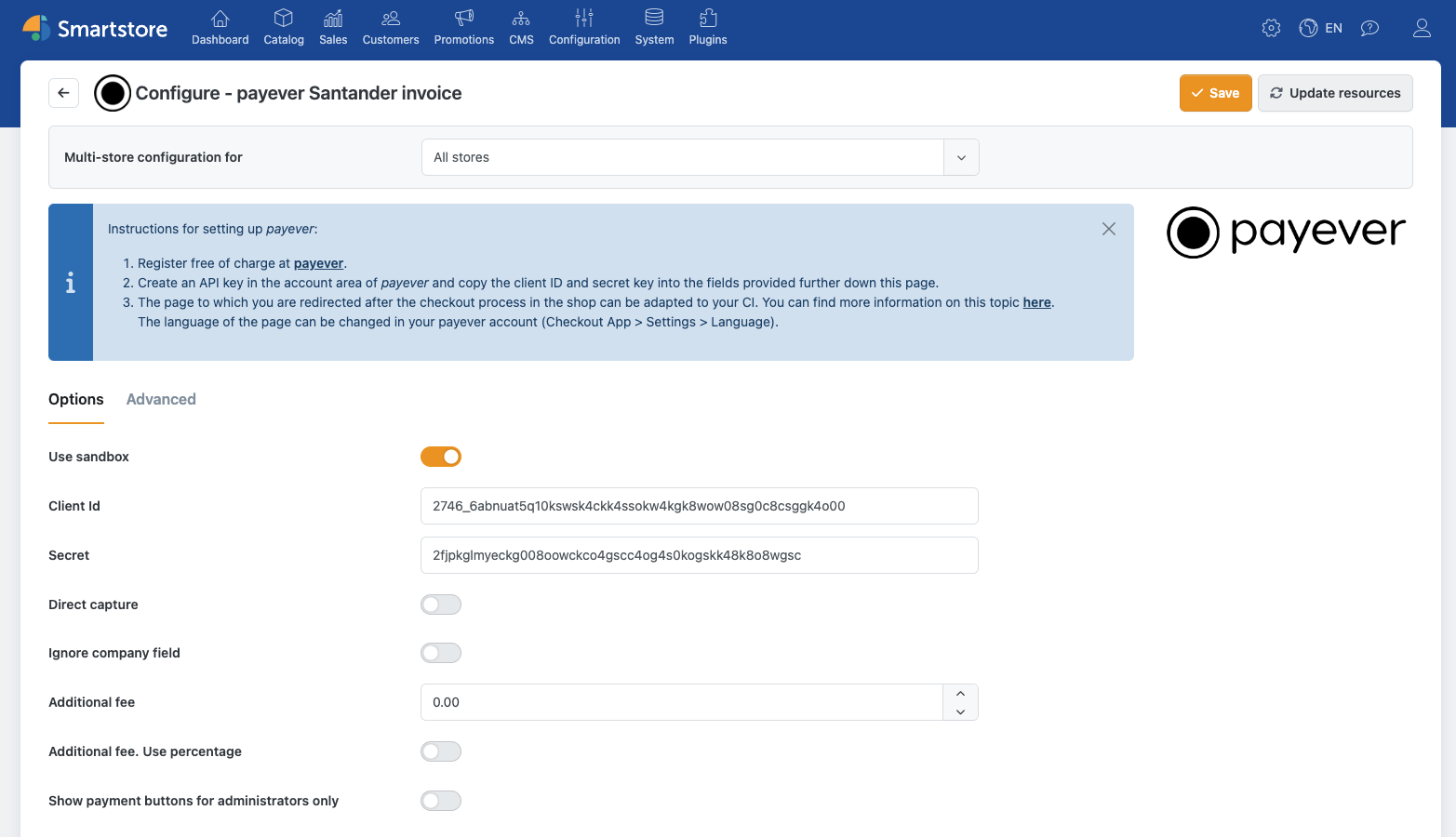Viewport: 1456px width, 837px height.
Task: Enable Additional fee Use percentage toggle
Action: (x=441, y=751)
